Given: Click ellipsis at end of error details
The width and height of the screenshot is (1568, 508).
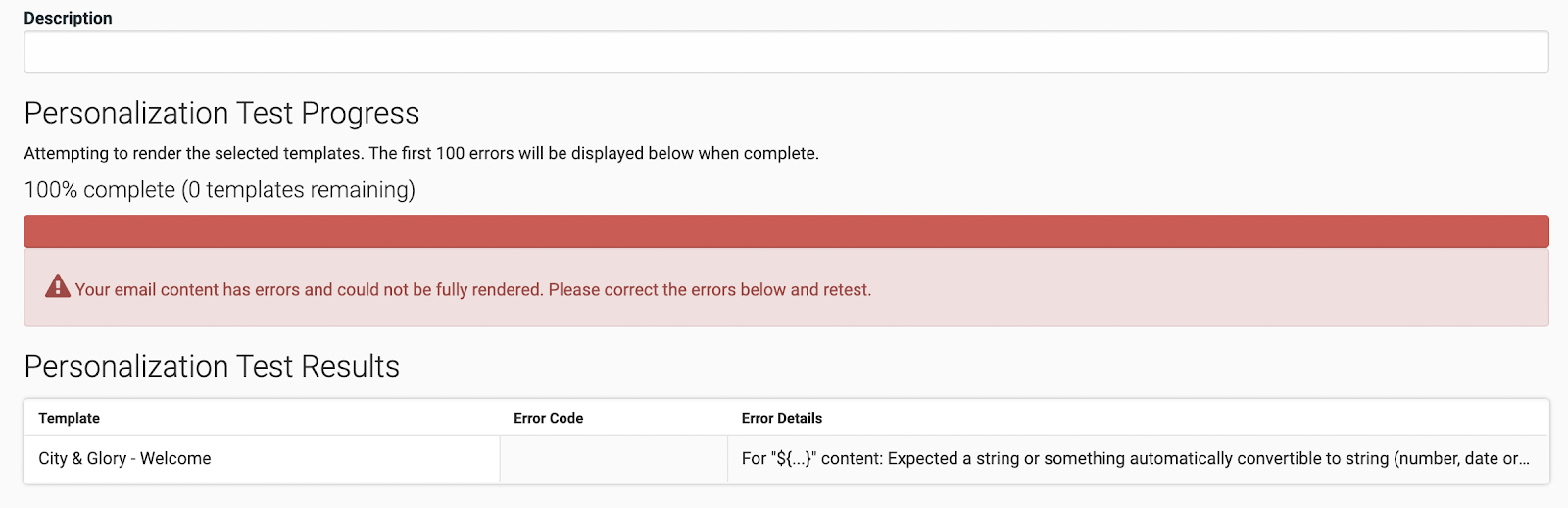Looking at the screenshot, I should pos(1523,459).
